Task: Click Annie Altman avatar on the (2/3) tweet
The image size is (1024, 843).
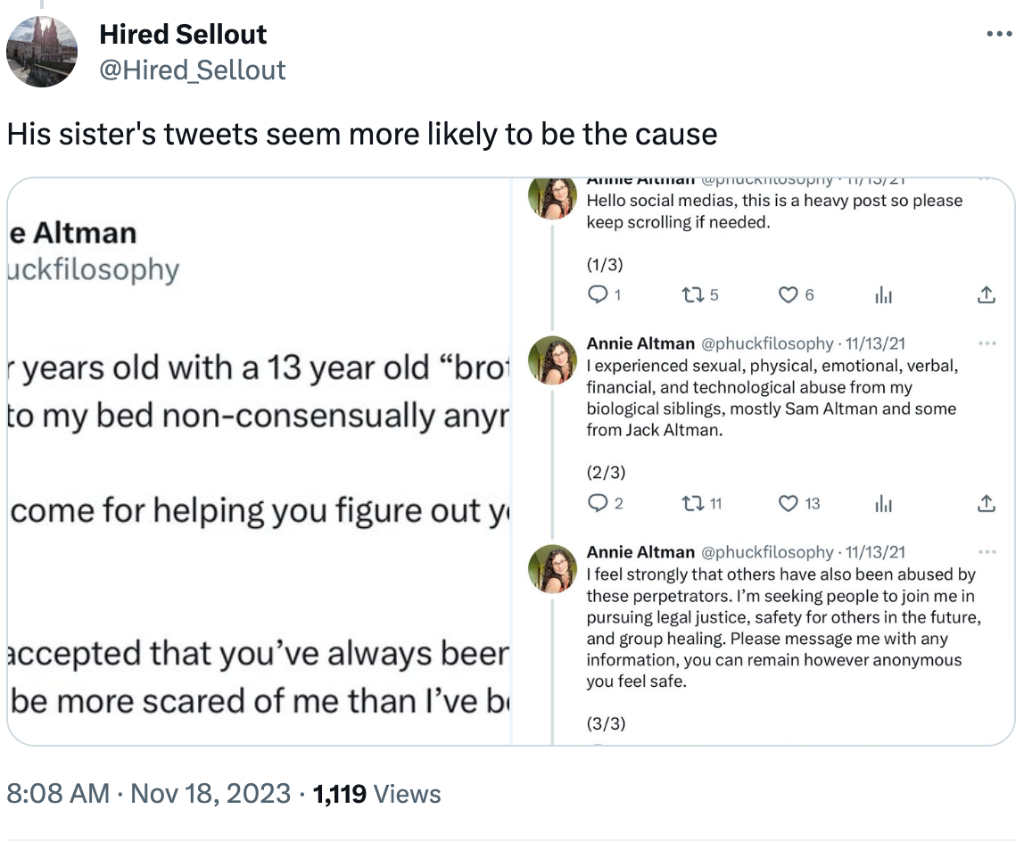Action: [x=552, y=360]
